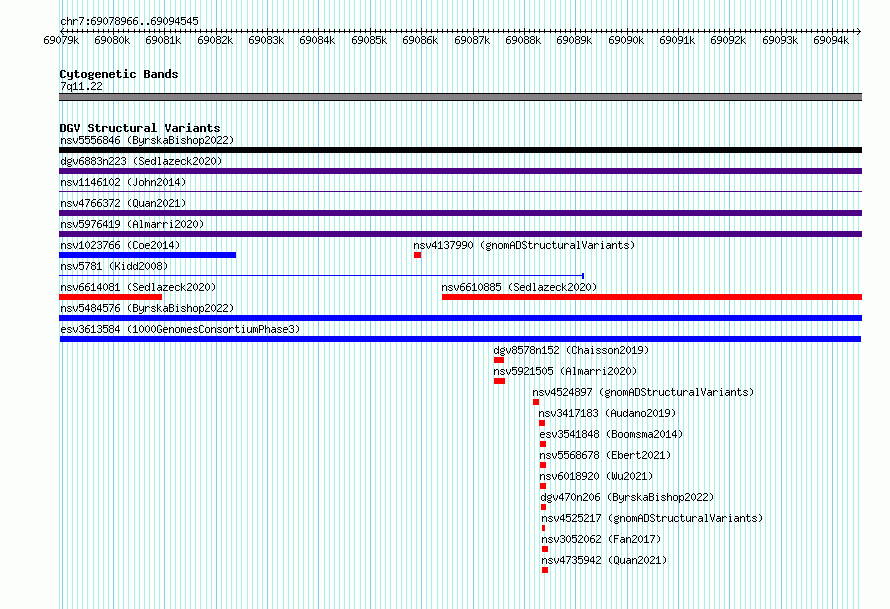Viewport: 890px width, 609px height.
Task: Open the nsv5568678 (Ebert2021) label
Action: 605,455
